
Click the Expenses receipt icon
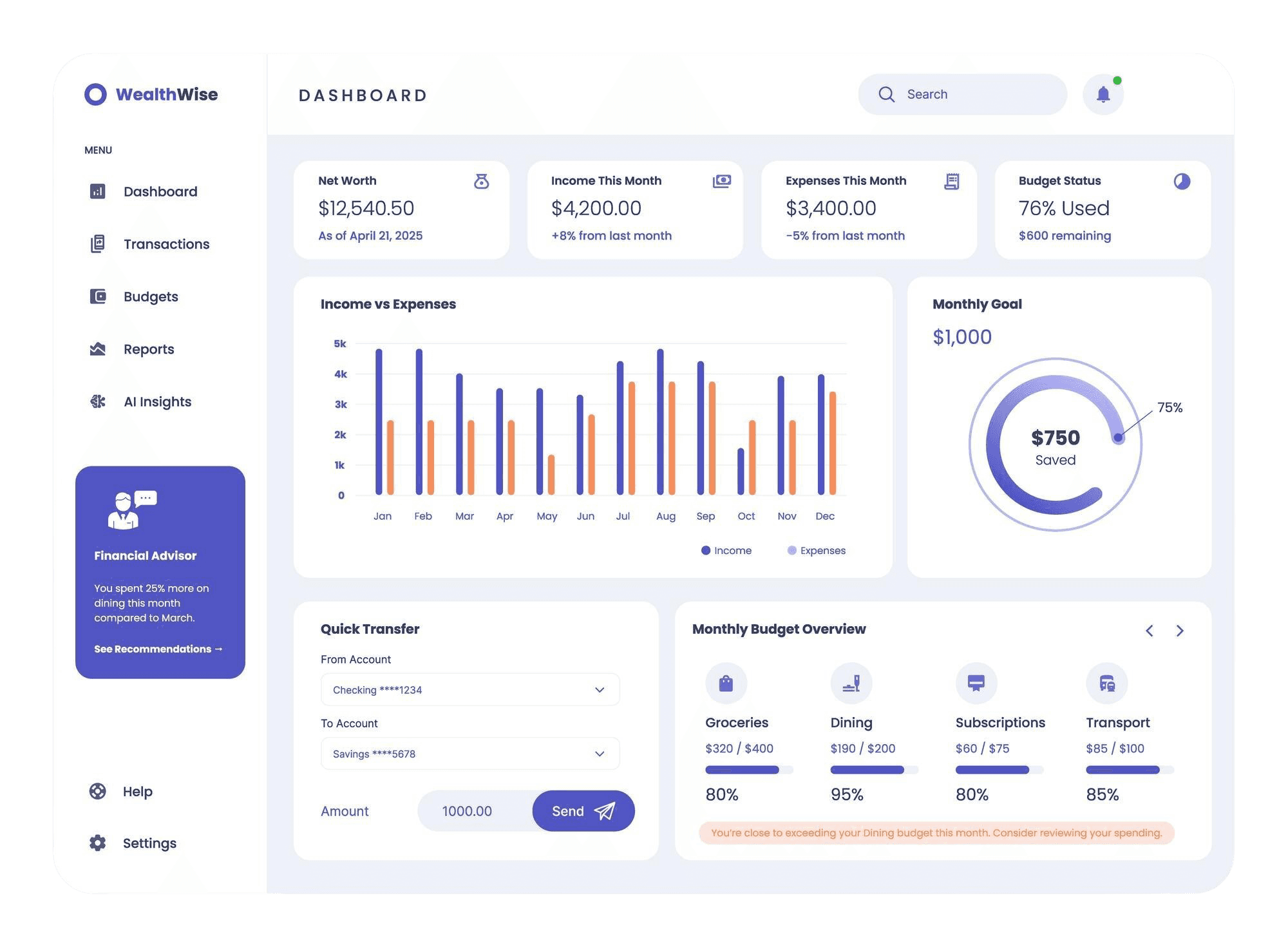click(951, 181)
